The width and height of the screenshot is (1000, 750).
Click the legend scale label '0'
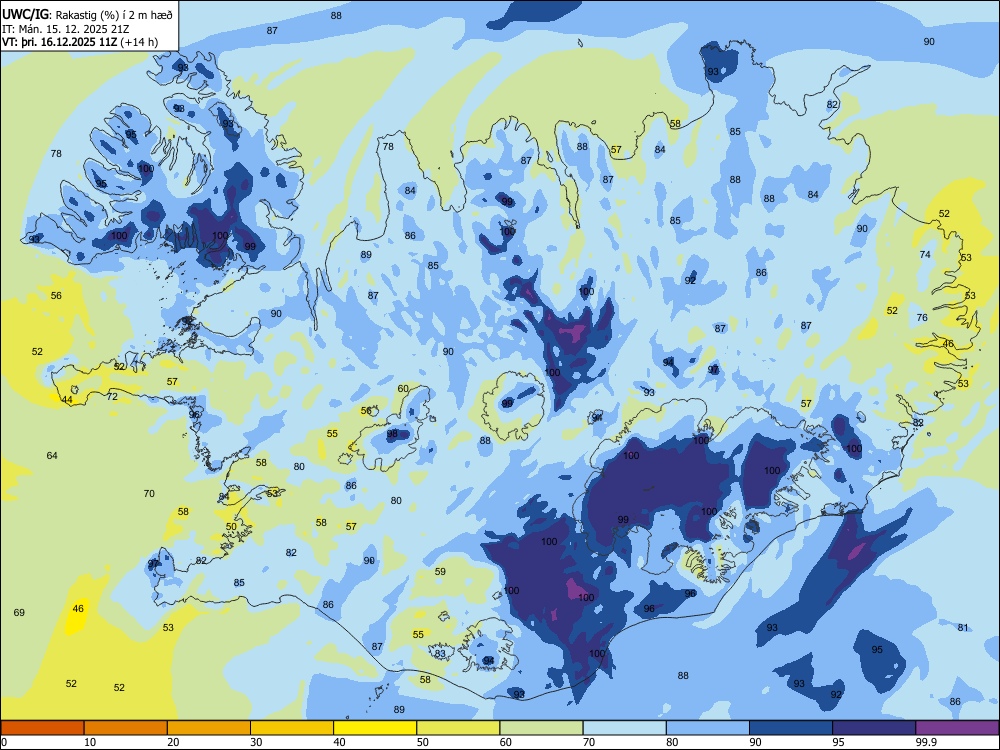[4, 742]
